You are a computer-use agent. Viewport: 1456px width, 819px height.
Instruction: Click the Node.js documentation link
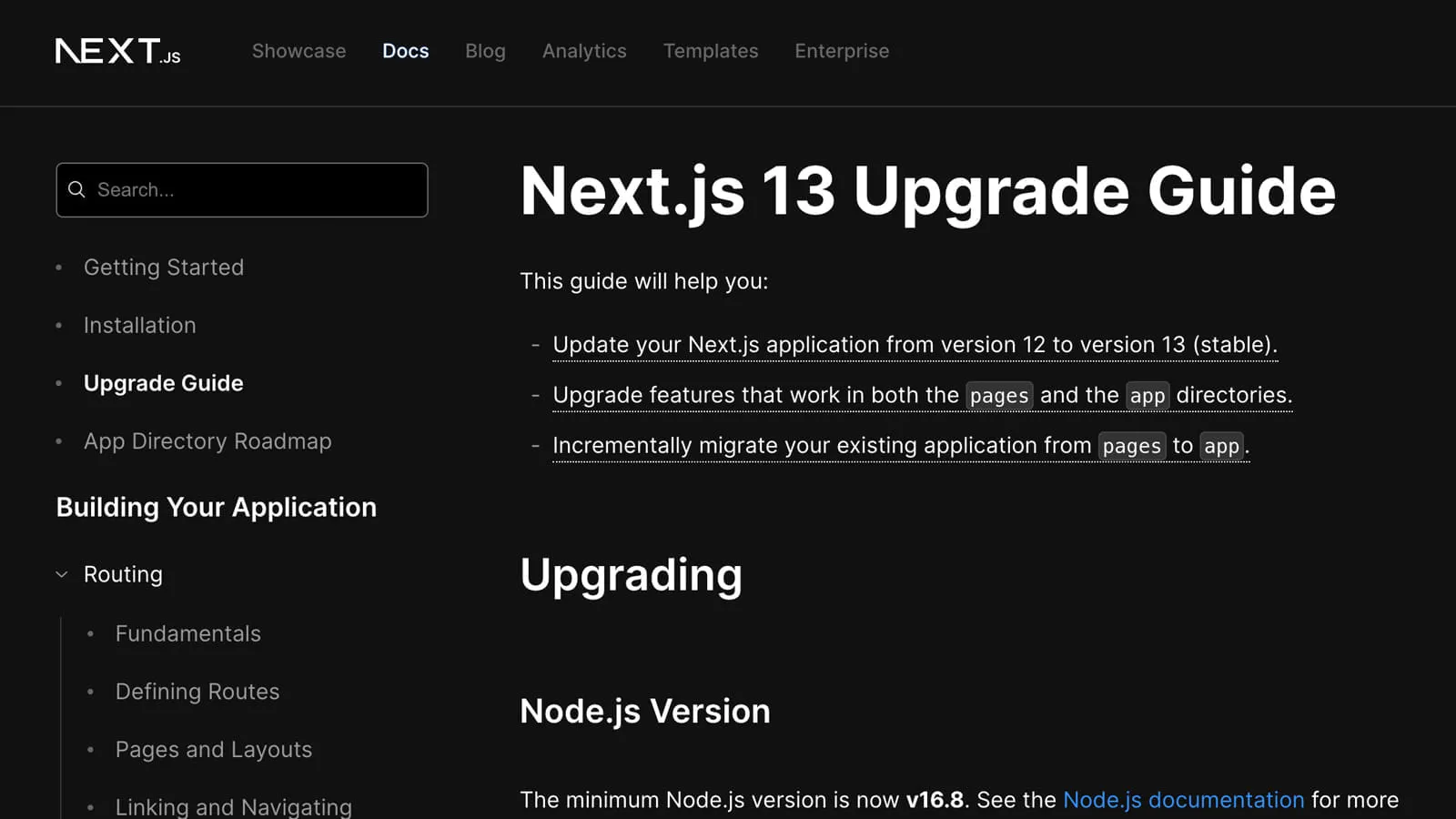pos(1183,799)
